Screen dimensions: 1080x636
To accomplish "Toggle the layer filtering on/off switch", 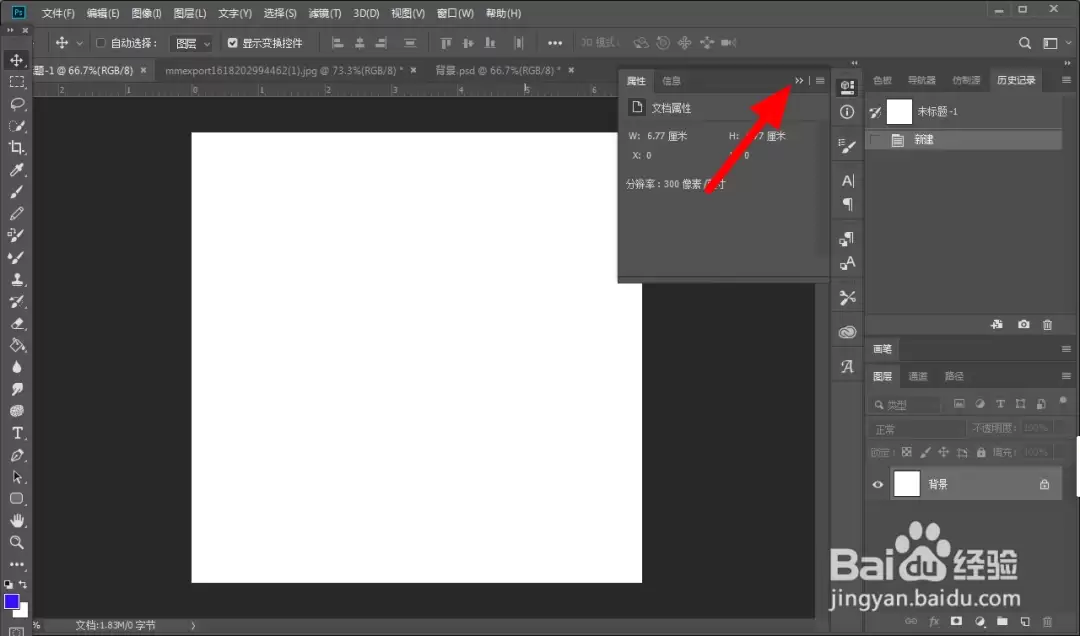I will coord(1063,400).
